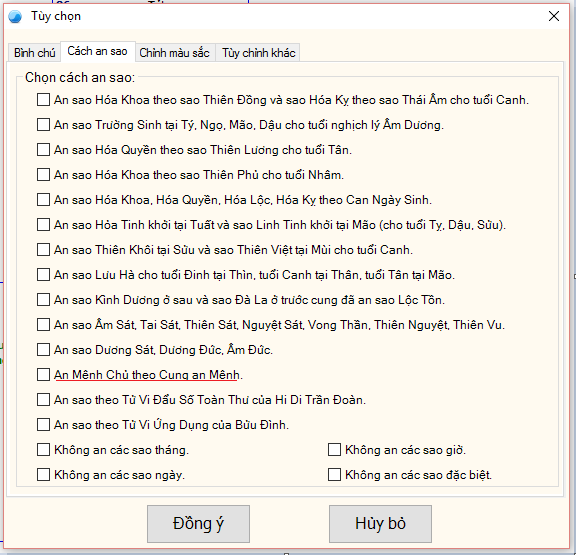Select the Cách an sao tab

click(x=97, y=51)
